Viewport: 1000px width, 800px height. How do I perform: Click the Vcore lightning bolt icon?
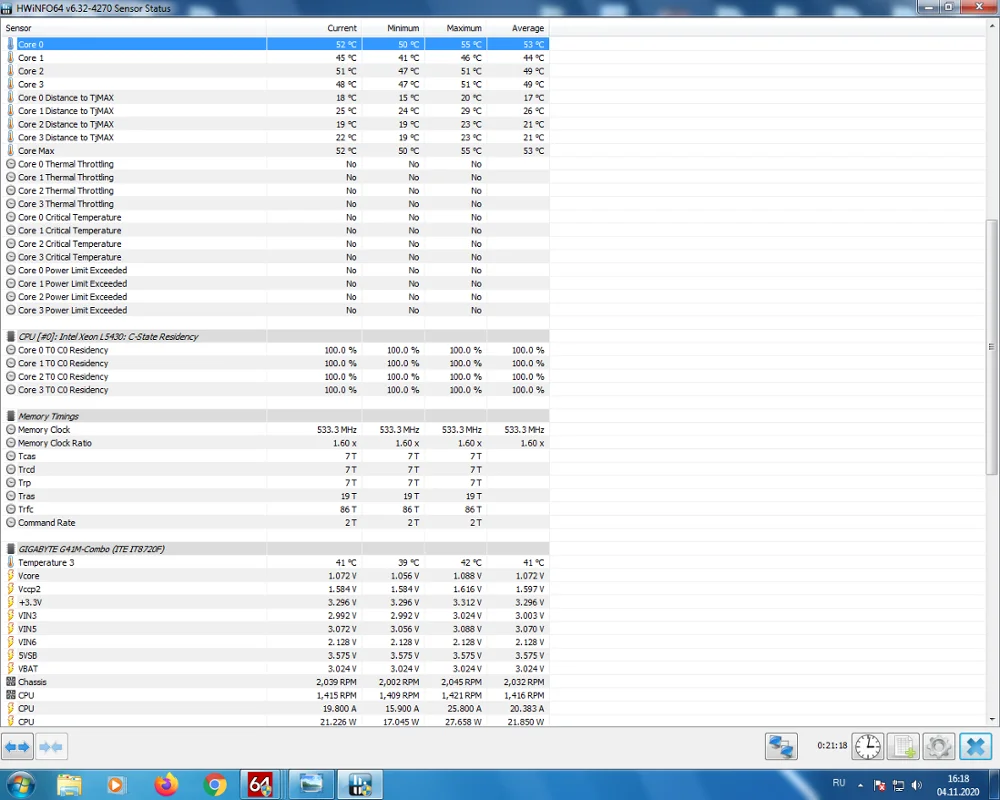tap(10, 575)
